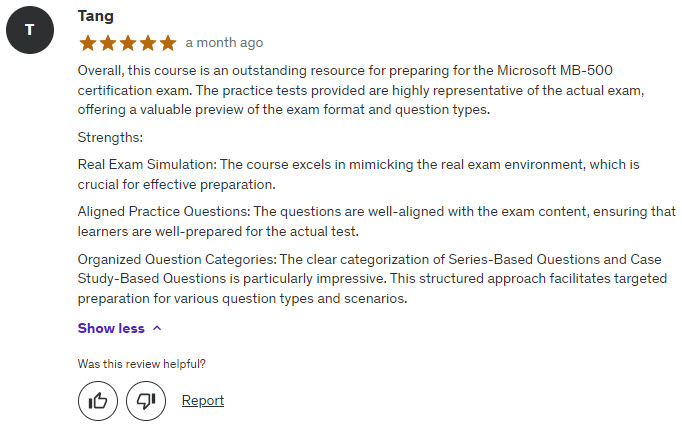Click the fifth star in the rating
The image size is (682, 425).
168,43
